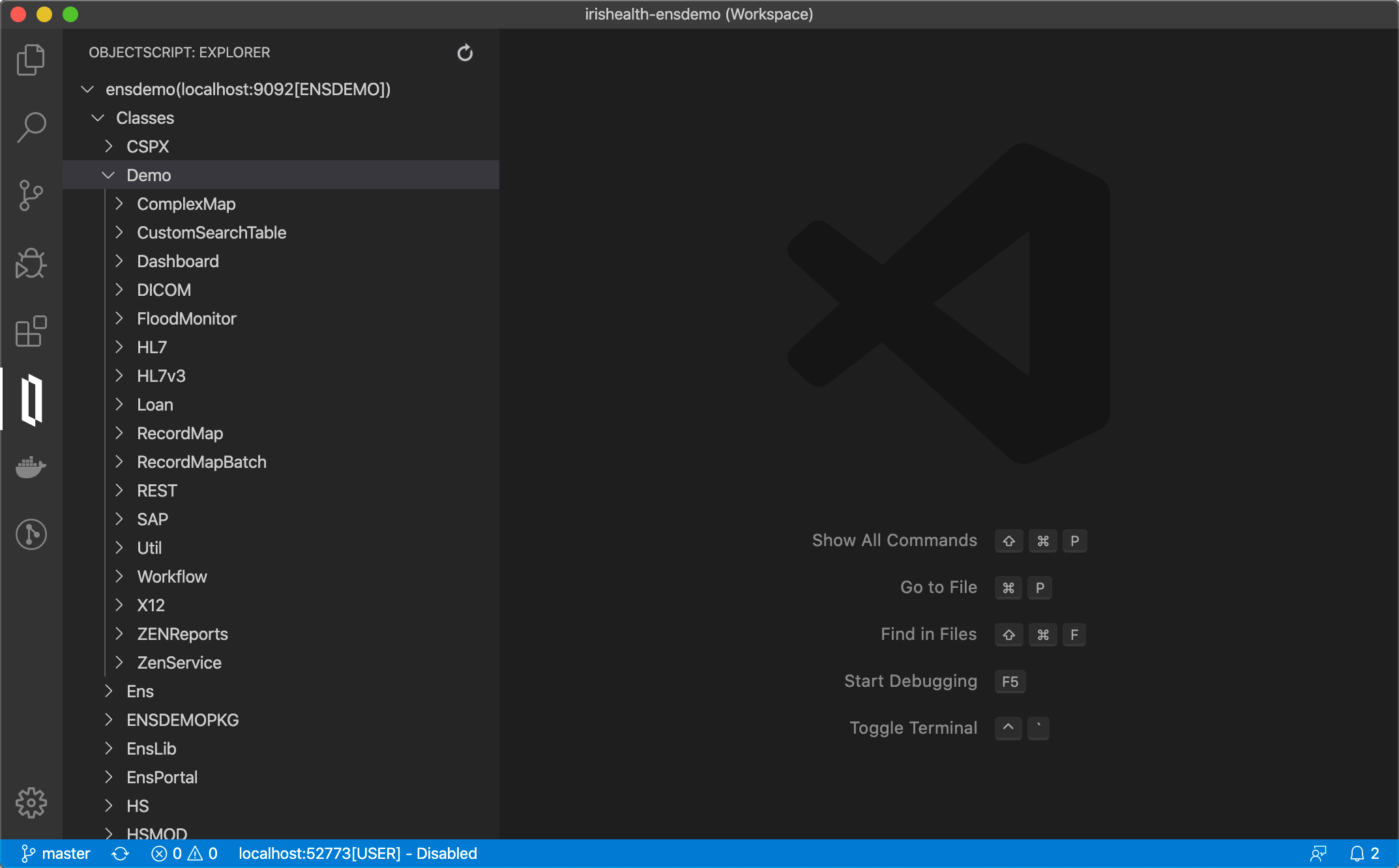This screenshot has width=1399, height=868.
Task: Open the Git Graph activity icon
Action: point(31,534)
